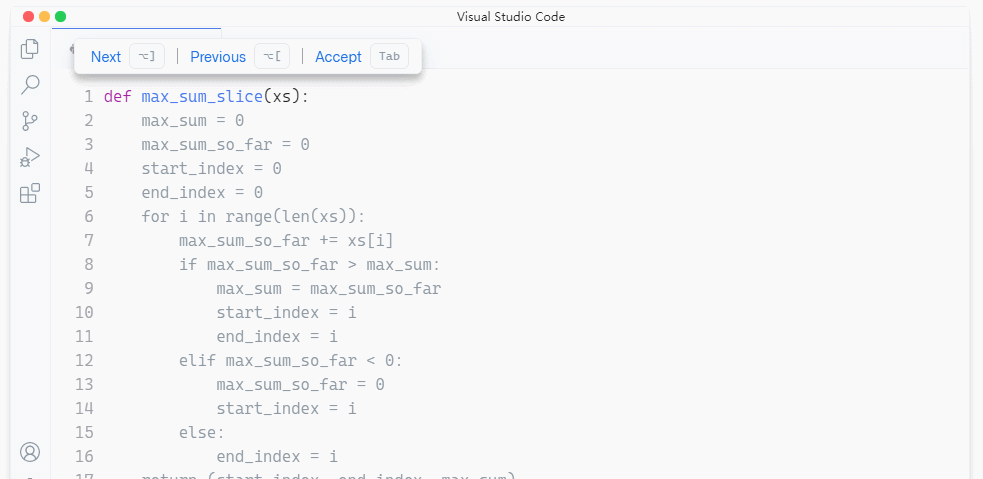Go to Previous inline suggestion
Viewport: 983px width, 479px height.
[x=218, y=57]
